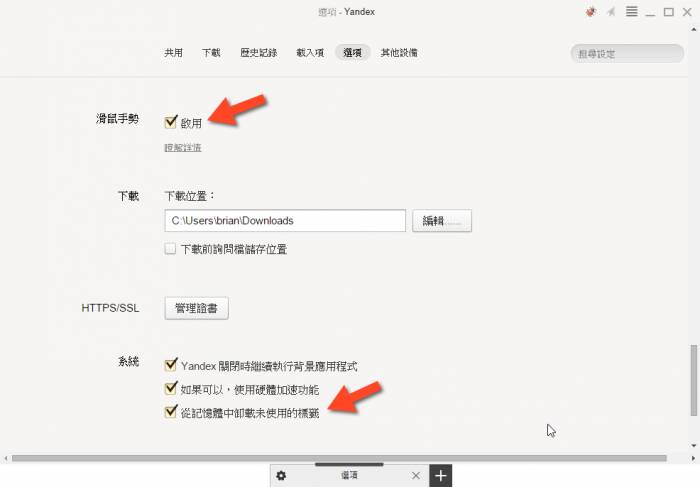Switch to the 其他設備 tab

click(399, 53)
